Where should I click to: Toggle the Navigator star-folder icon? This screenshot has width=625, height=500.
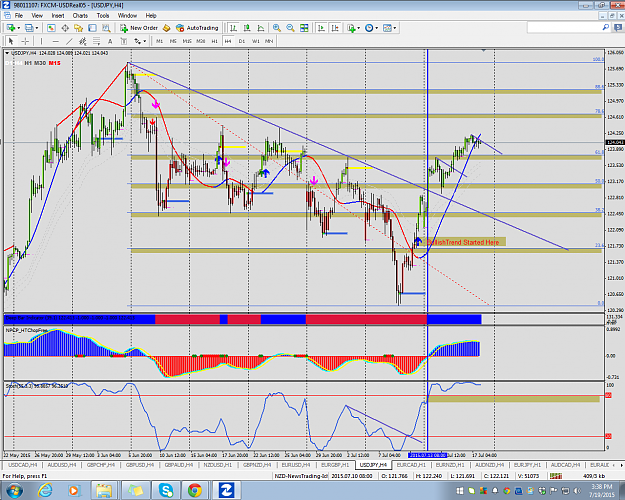point(79,28)
